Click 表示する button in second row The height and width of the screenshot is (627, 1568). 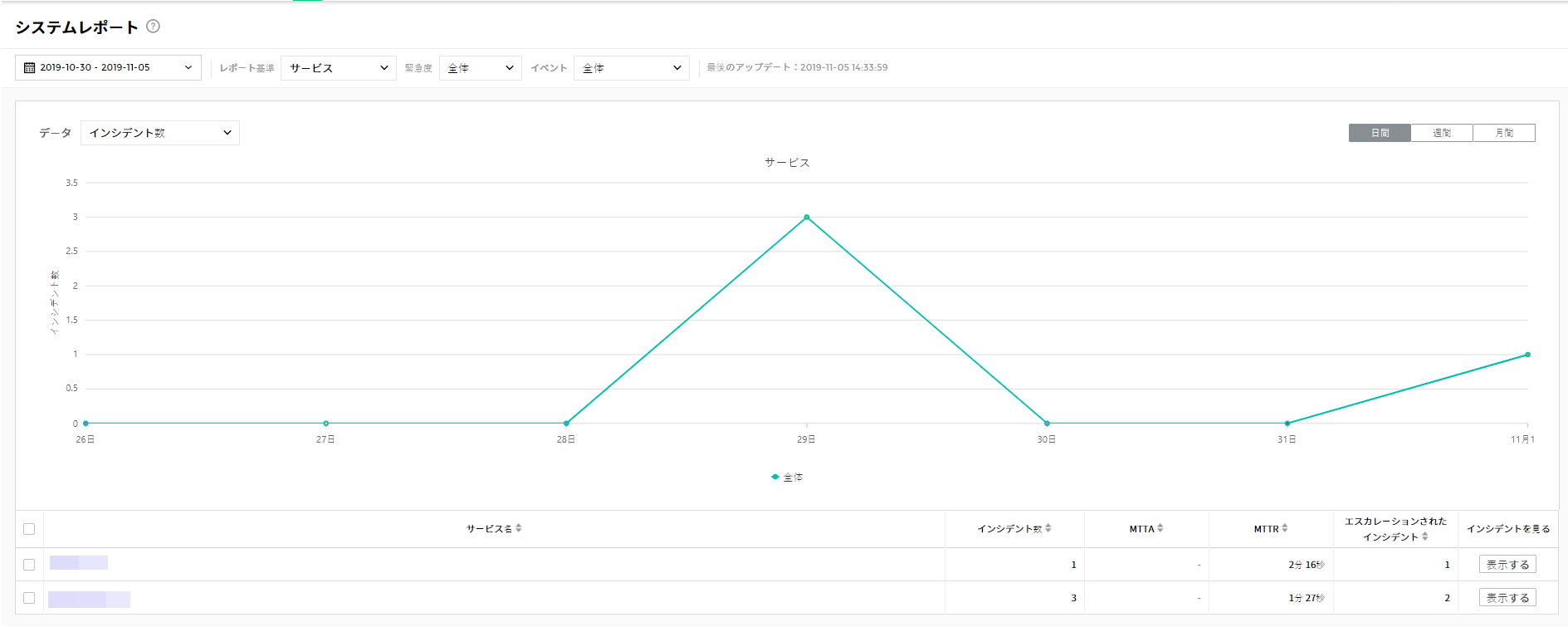(1507, 598)
